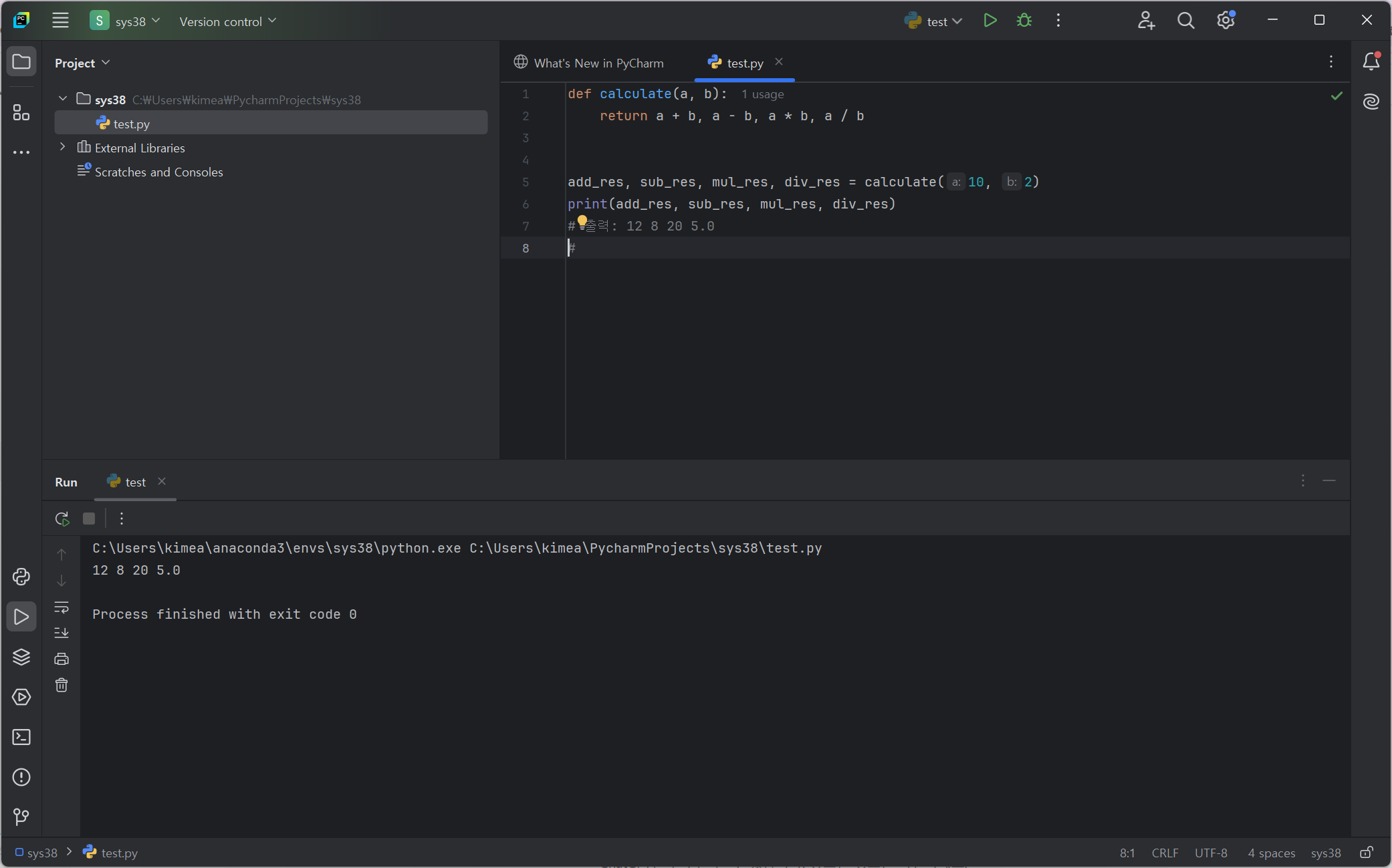The width and height of the screenshot is (1392, 868).
Task: Toggle soft-wrap in Run console
Action: (x=62, y=607)
